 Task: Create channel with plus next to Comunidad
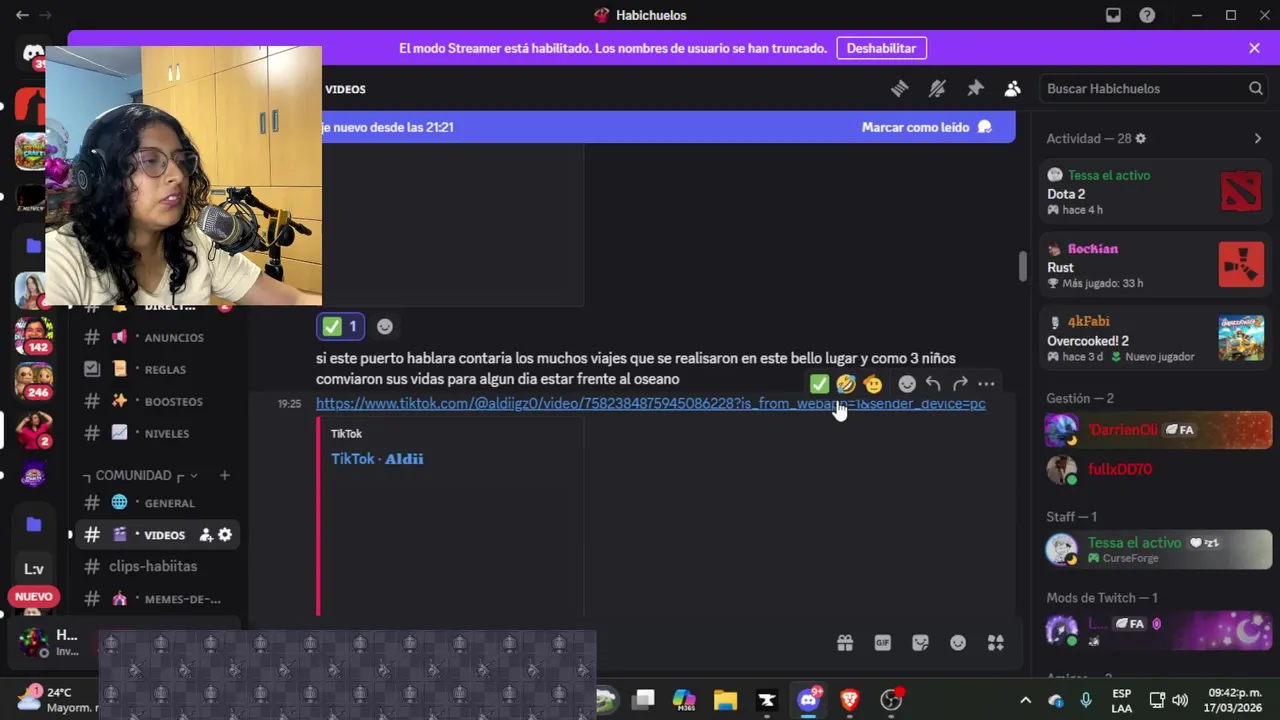click(x=225, y=475)
